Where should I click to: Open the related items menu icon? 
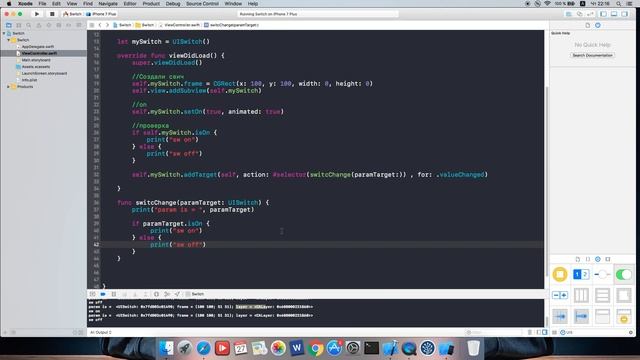[92, 25]
